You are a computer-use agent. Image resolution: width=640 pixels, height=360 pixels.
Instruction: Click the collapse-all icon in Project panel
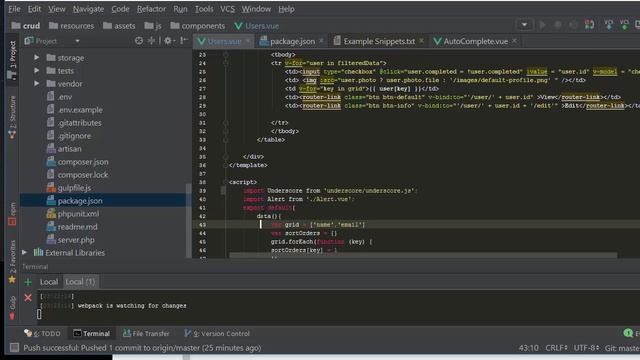pos(151,40)
